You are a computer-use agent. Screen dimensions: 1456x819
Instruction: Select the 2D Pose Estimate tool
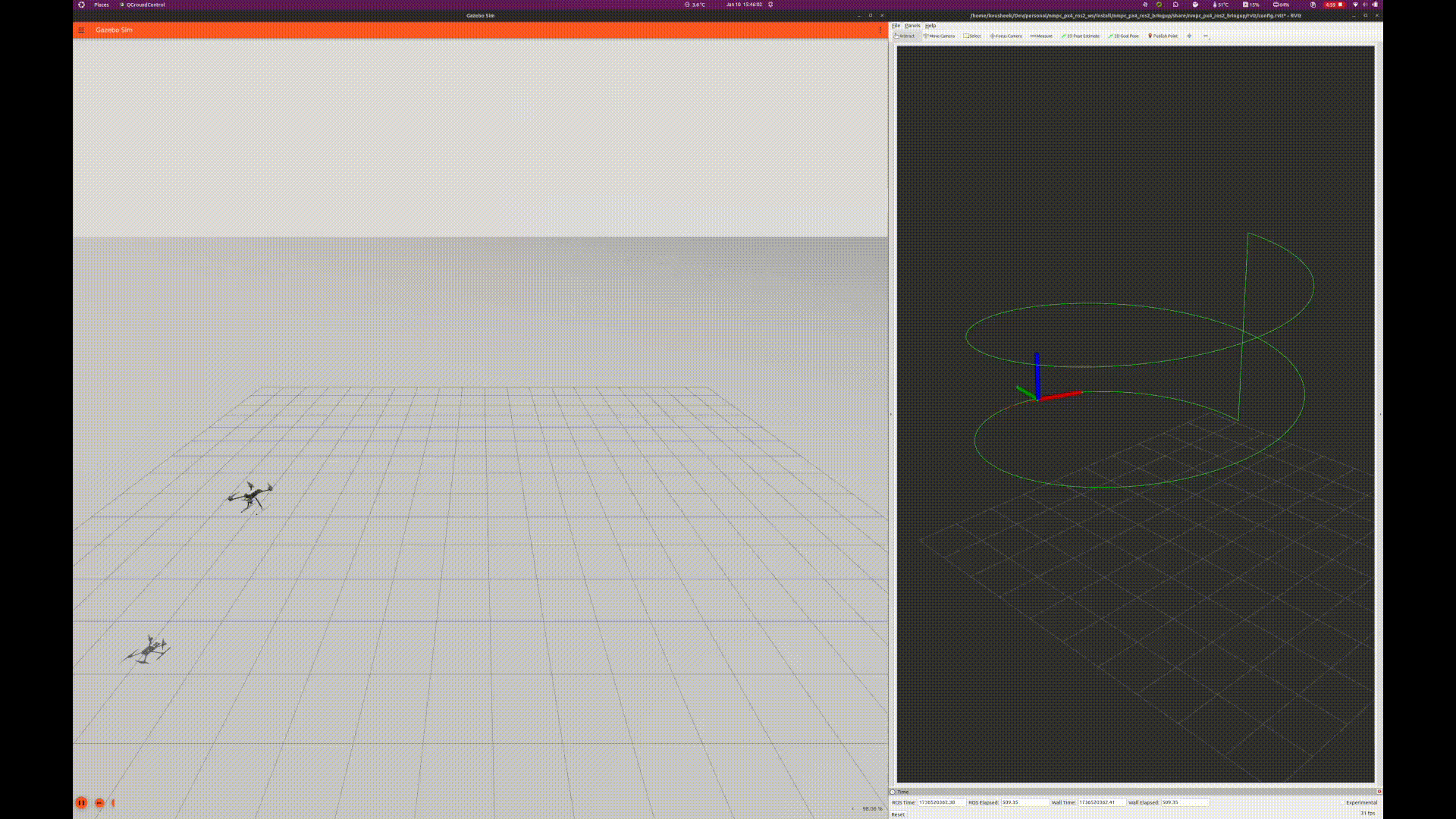tap(1081, 36)
